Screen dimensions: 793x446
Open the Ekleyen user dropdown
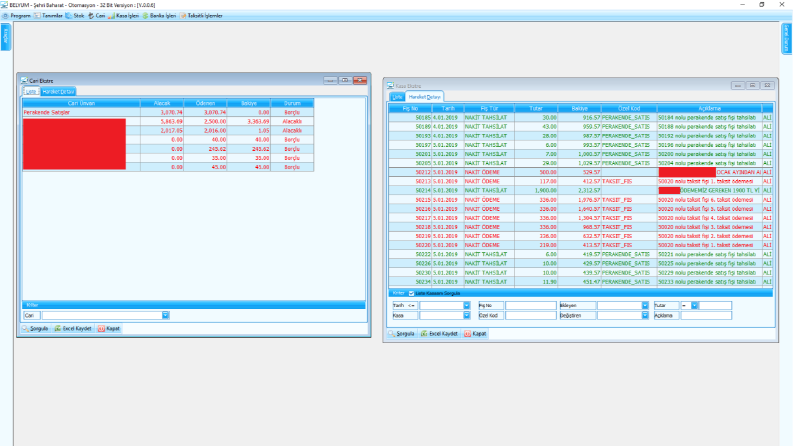(x=645, y=305)
